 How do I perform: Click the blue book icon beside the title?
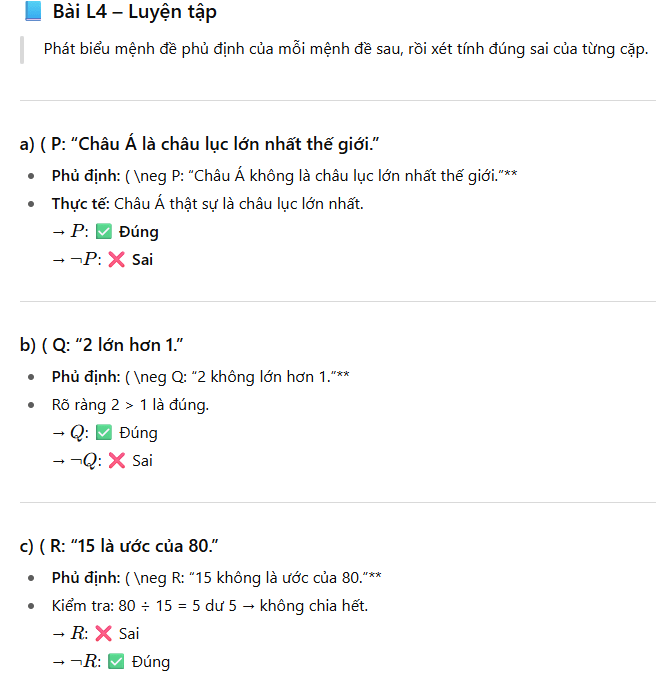[32, 13]
